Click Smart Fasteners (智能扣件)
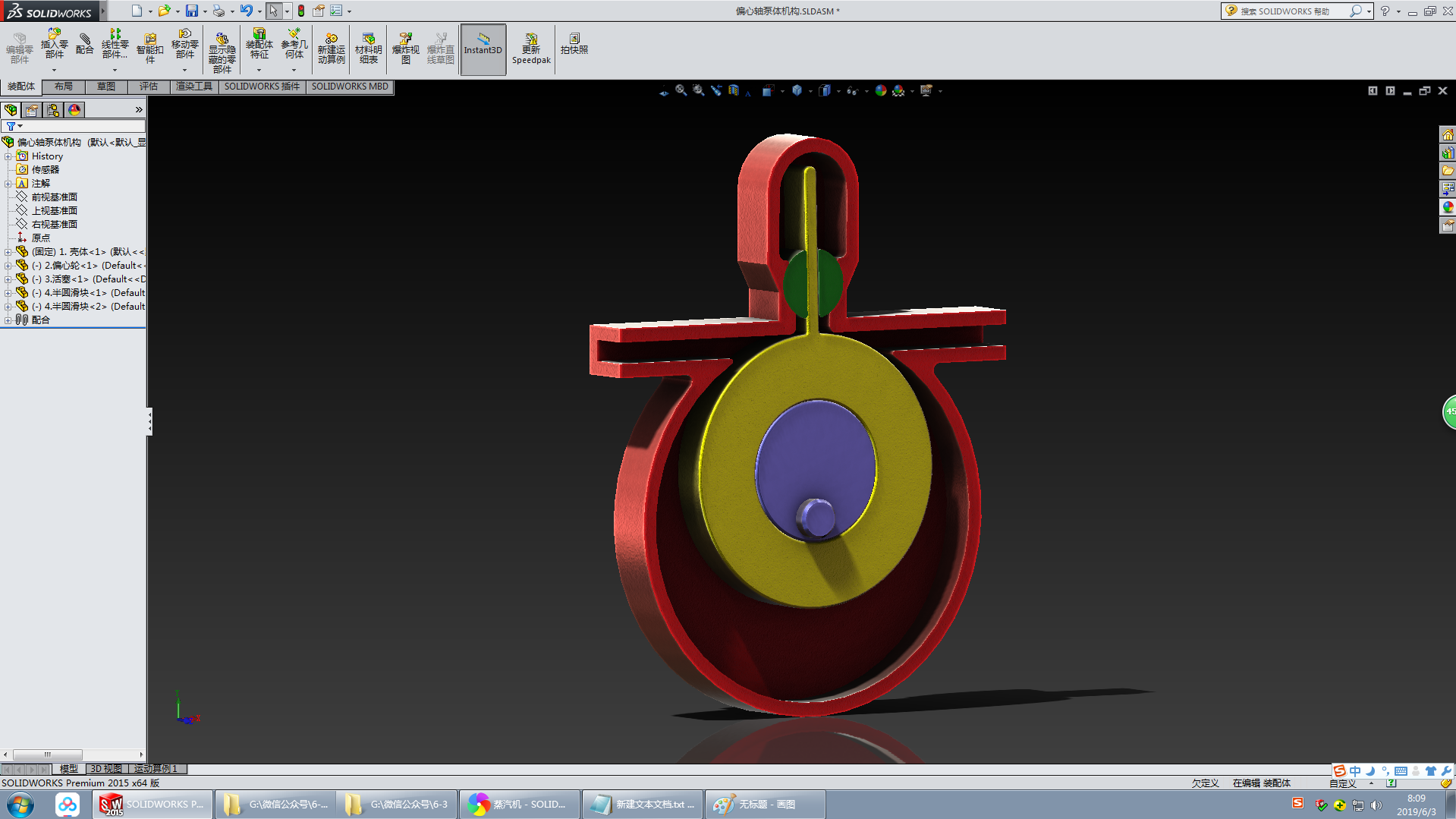 click(150, 47)
